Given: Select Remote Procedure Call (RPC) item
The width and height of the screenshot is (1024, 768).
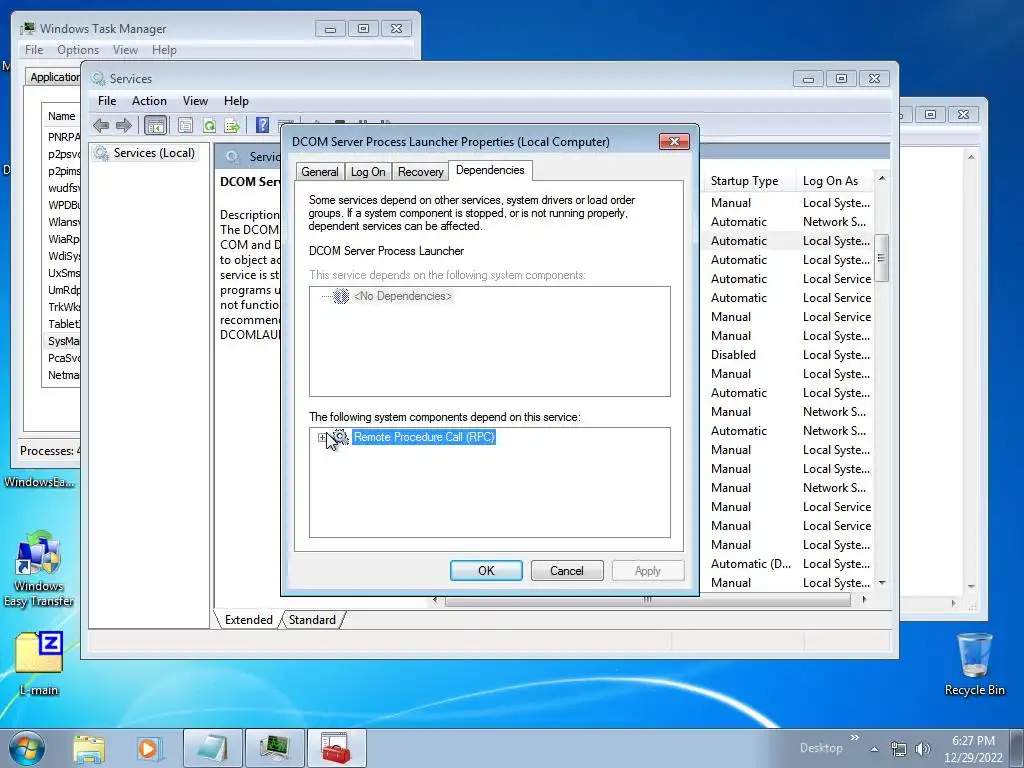Looking at the screenshot, I should click(424, 437).
